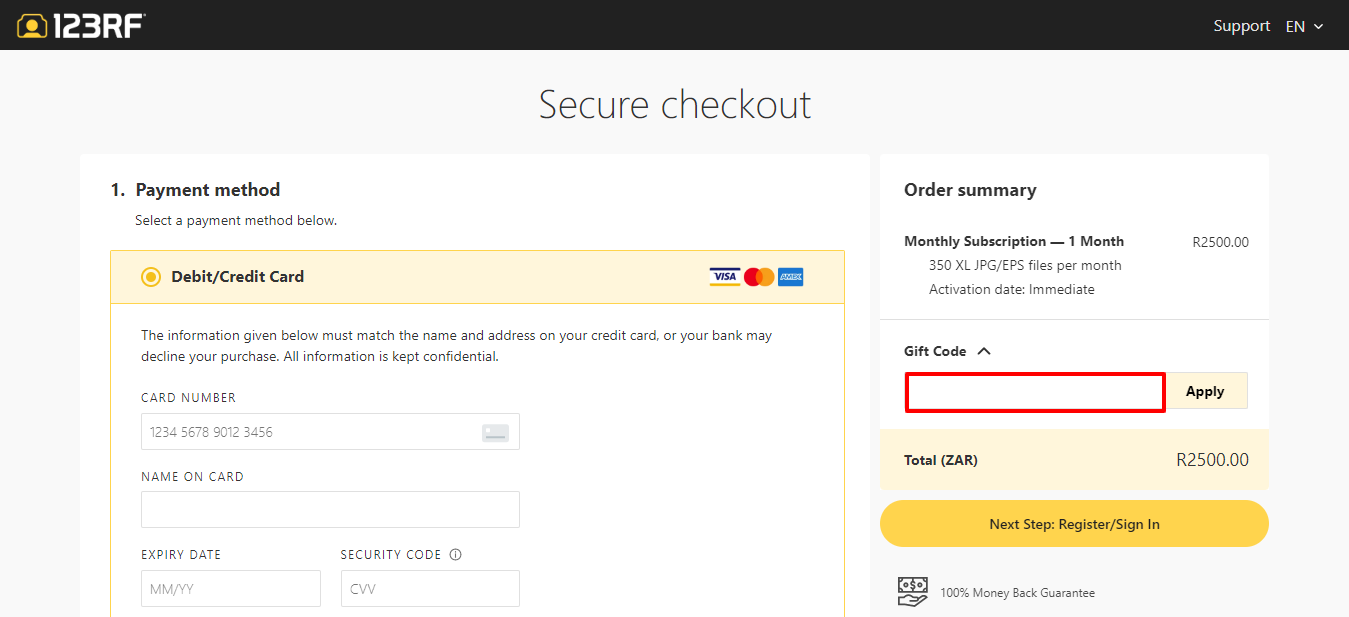Click the CVV security code field
Screen dimensions: 1349x617
coord(430,588)
